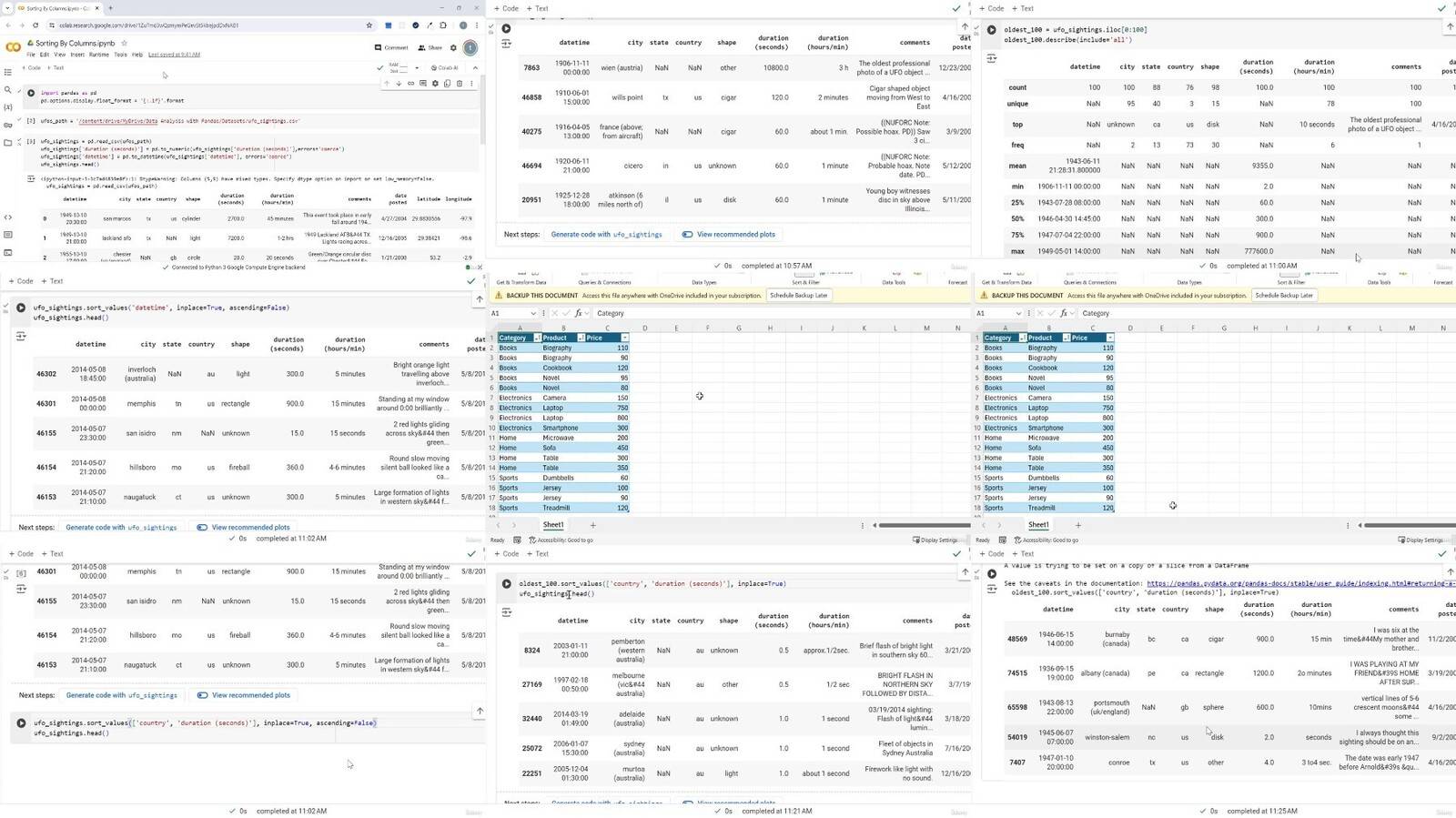Open the cell toolbar three-dot more menu
This screenshot has height=818, width=1456.
coord(471,84)
